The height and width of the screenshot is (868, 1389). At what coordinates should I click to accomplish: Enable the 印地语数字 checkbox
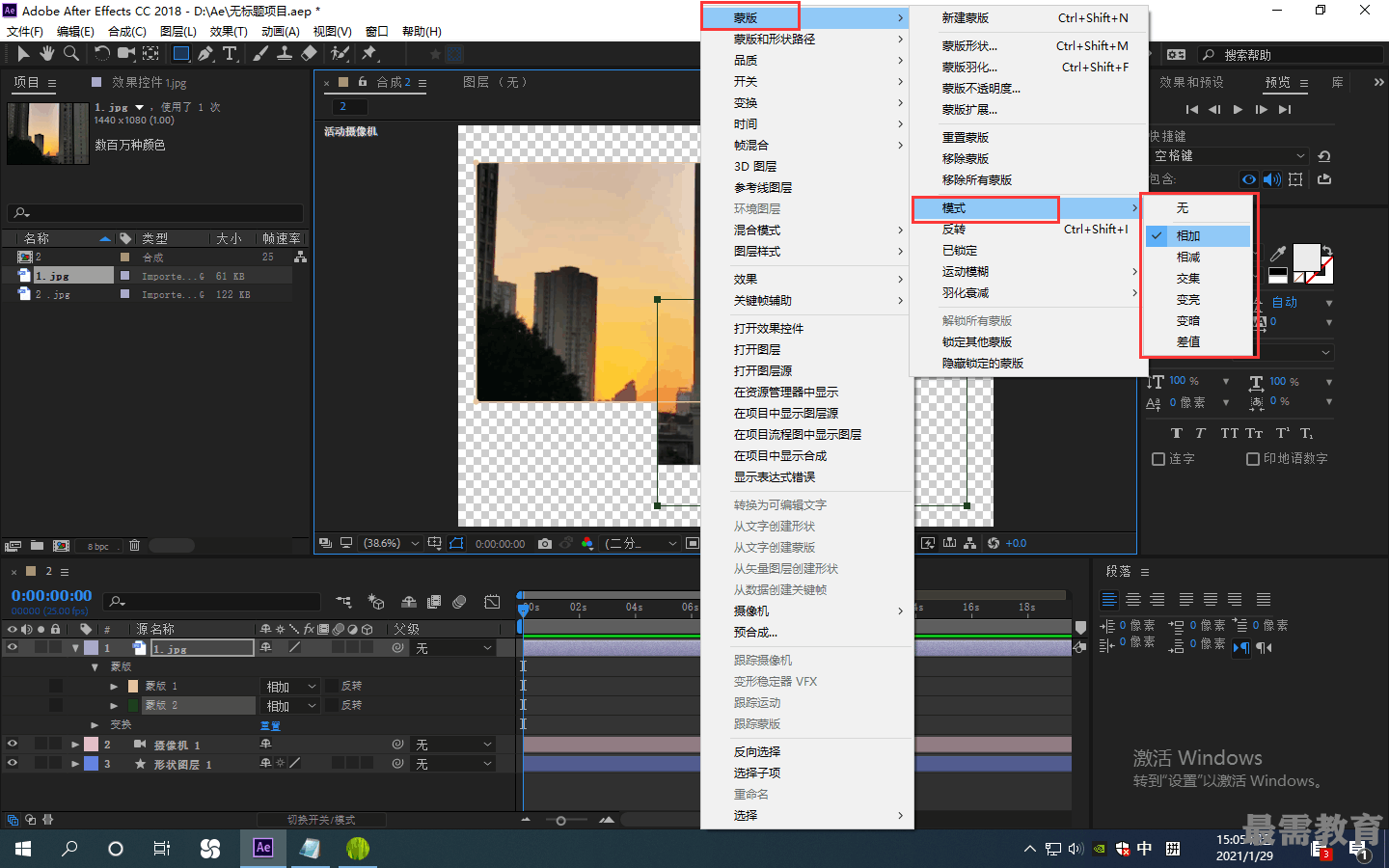point(1253,459)
